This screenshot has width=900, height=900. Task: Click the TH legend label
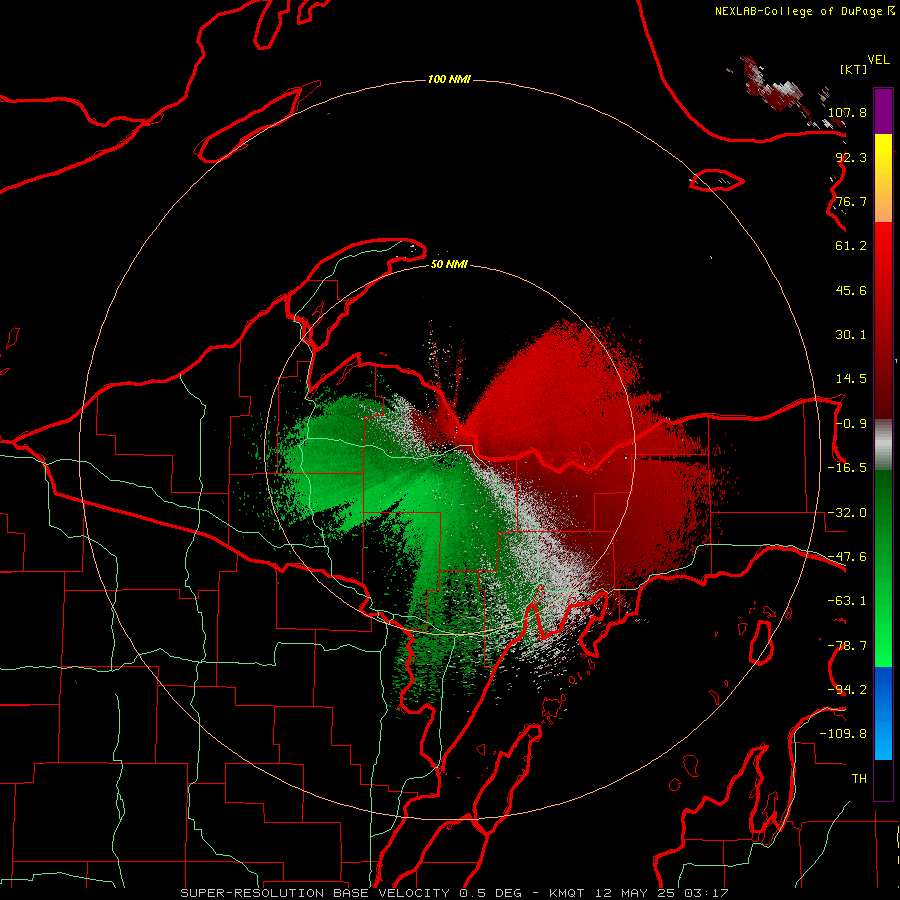[x=859, y=779]
